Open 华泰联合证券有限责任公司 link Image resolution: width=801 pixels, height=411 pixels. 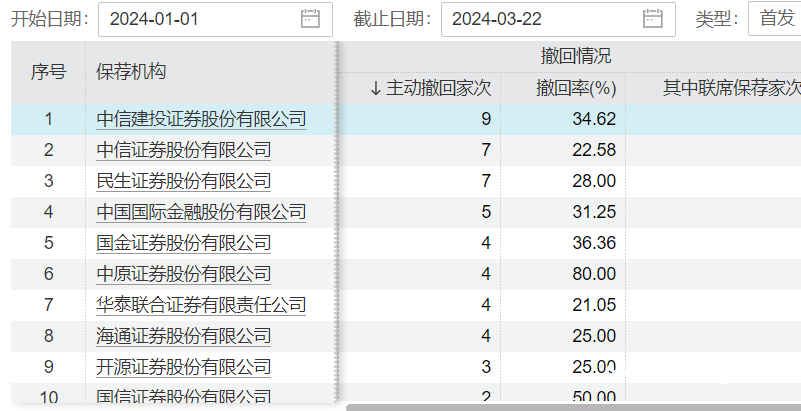coord(201,305)
